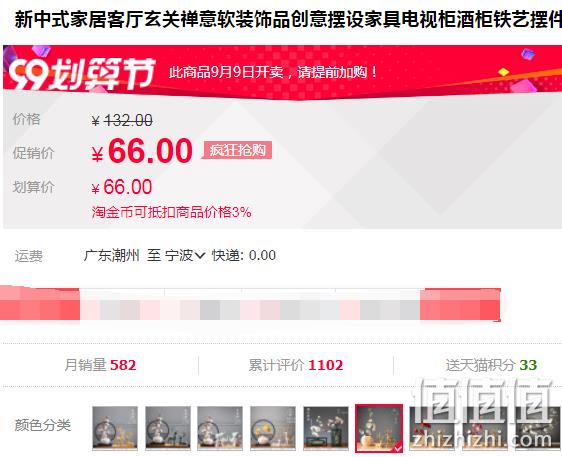Click the red 66.00 promotional price
This screenshot has width=562, height=457.
point(142,151)
